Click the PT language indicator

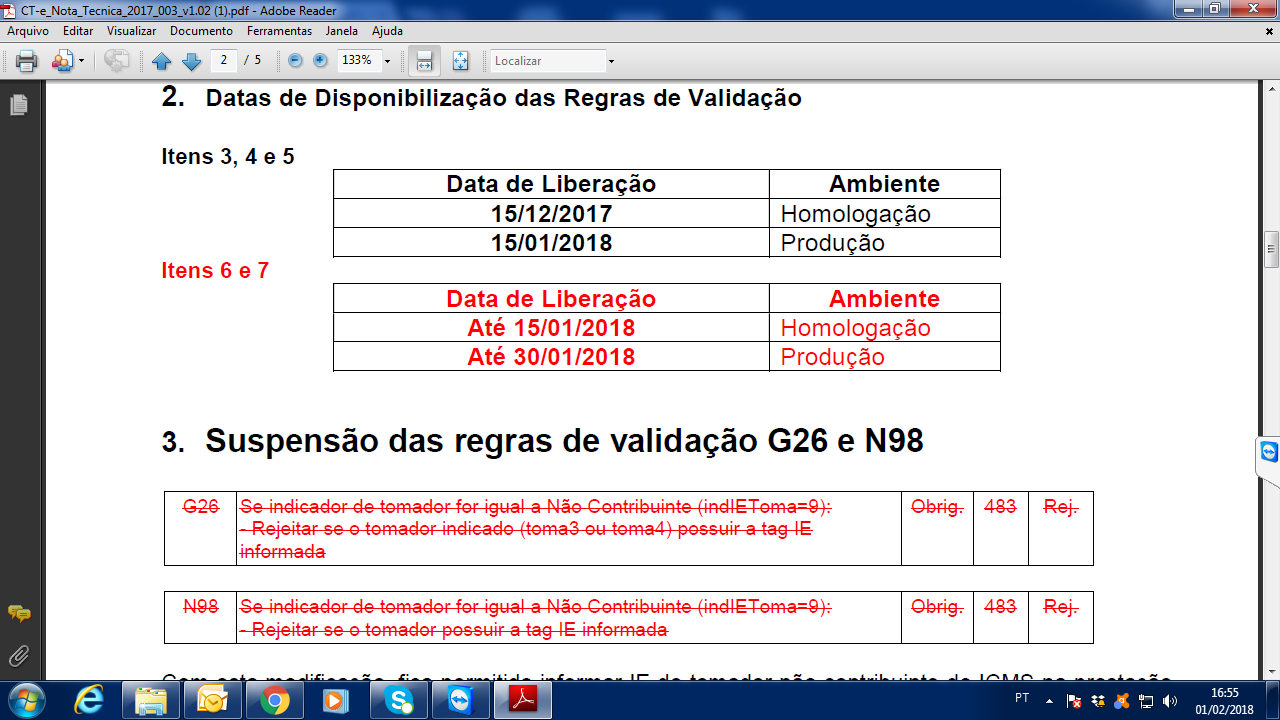coord(1023,698)
